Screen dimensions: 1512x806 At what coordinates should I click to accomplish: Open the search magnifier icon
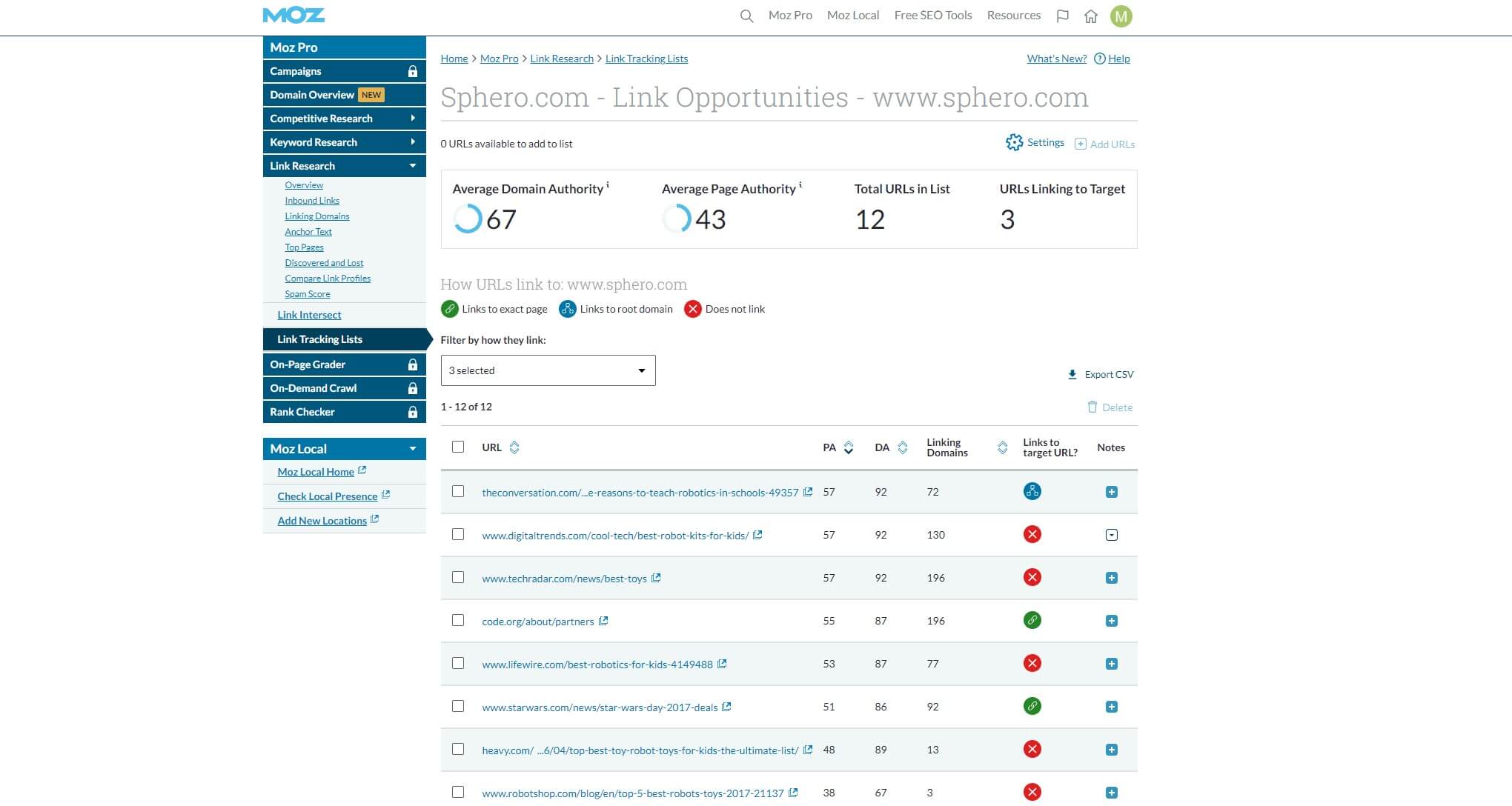pyautogui.click(x=746, y=16)
